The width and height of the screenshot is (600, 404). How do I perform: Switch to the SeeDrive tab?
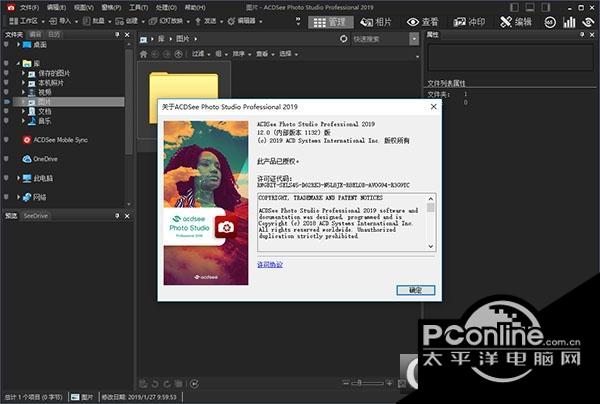36,216
